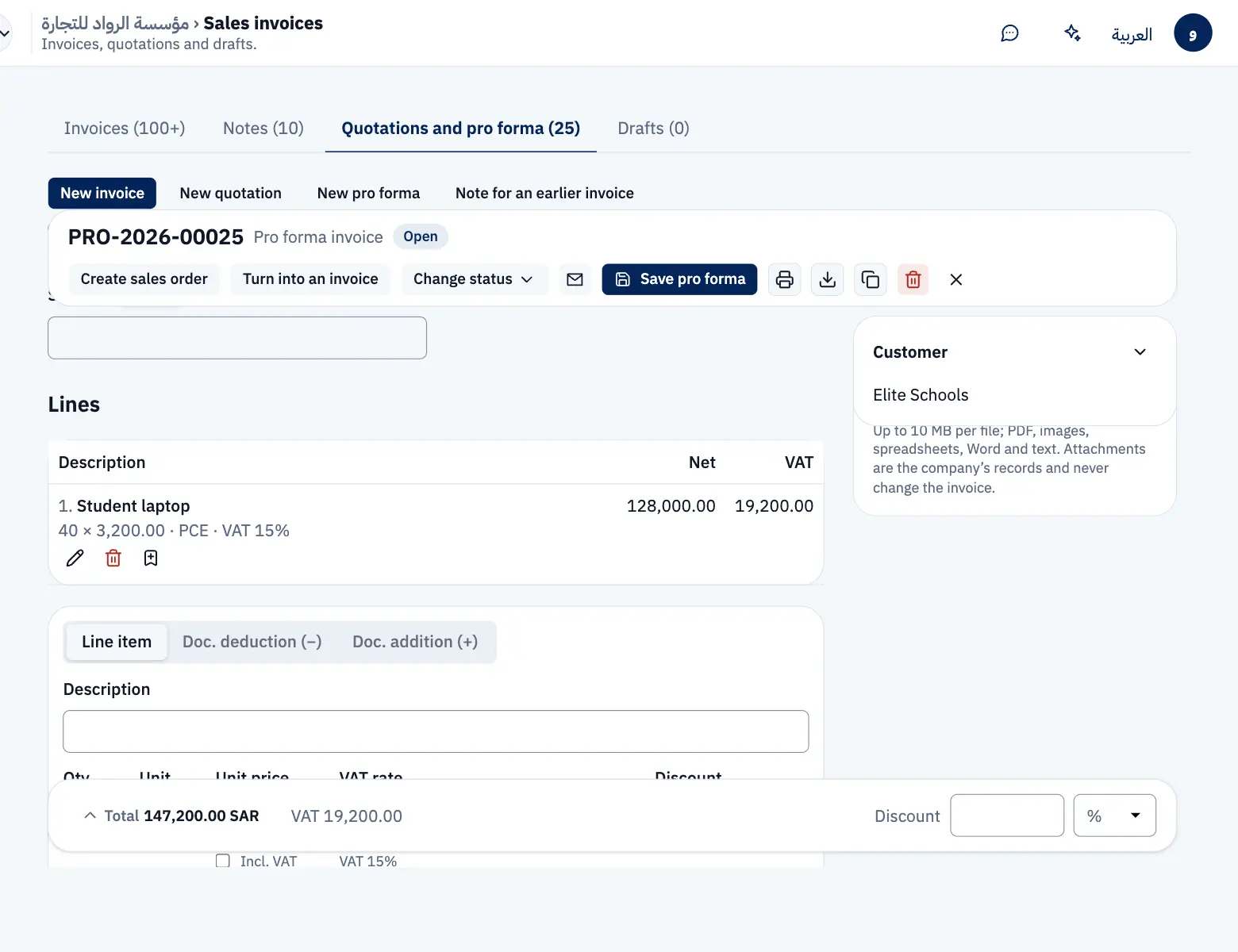Save Student laptop line as template bookmark icon
Image resolution: width=1238 pixels, height=952 pixels.
point(151,559)
